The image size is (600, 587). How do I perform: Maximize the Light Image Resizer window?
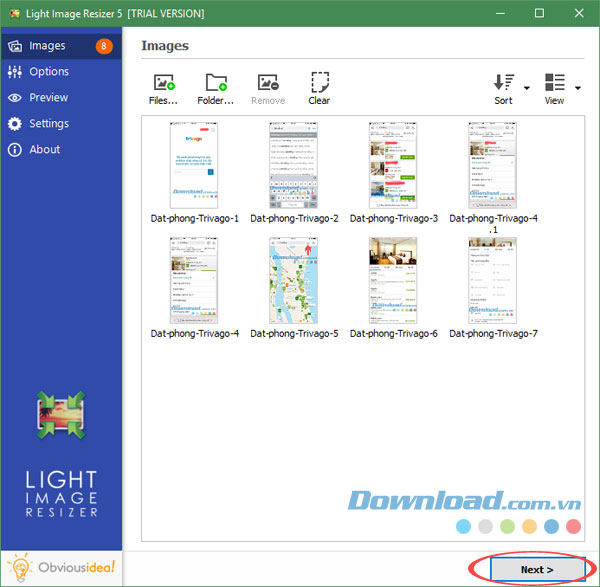tap(539, 13)
